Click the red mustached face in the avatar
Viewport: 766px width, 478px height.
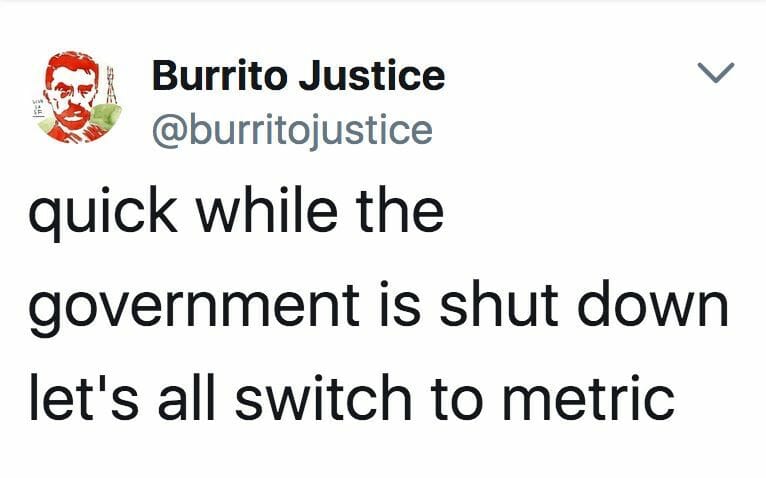coord(71,95)
